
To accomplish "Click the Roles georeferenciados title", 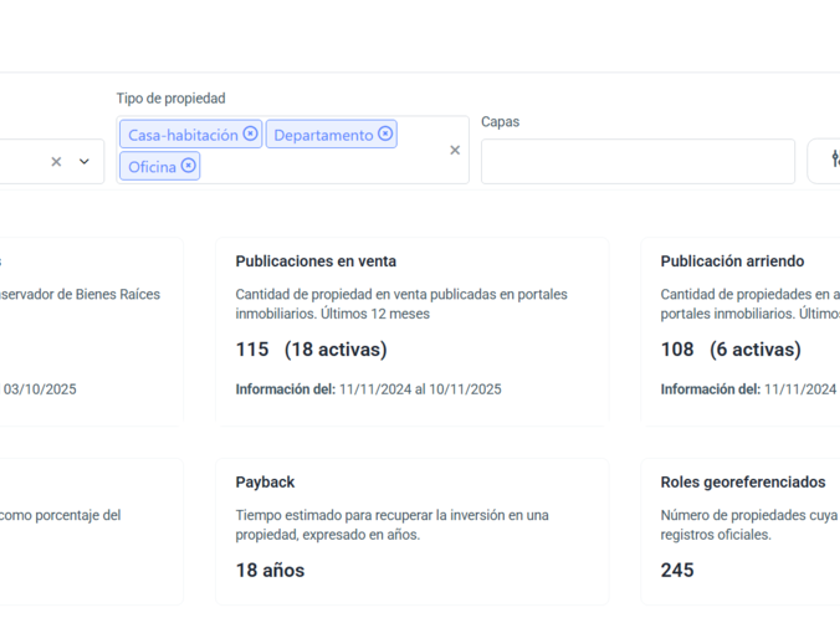I will (743, 482).
